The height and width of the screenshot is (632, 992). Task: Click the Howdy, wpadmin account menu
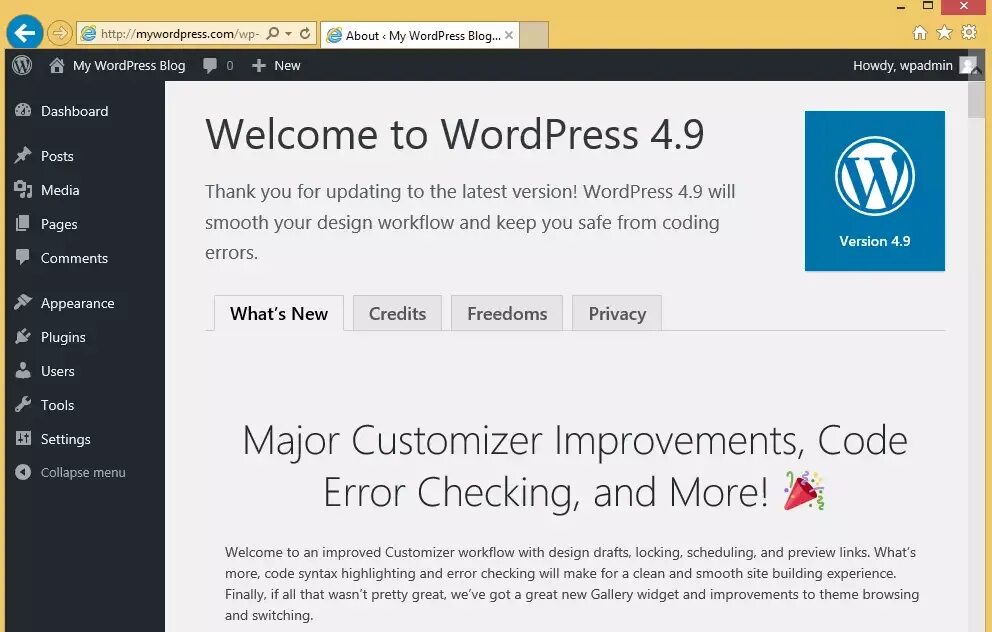(903, 65)
